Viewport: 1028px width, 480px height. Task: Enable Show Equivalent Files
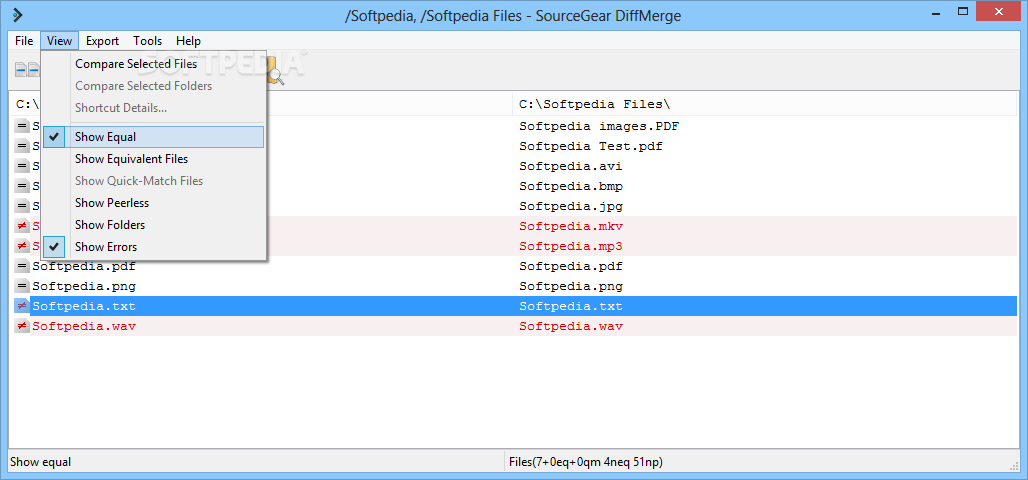click(x=153, y=159)
